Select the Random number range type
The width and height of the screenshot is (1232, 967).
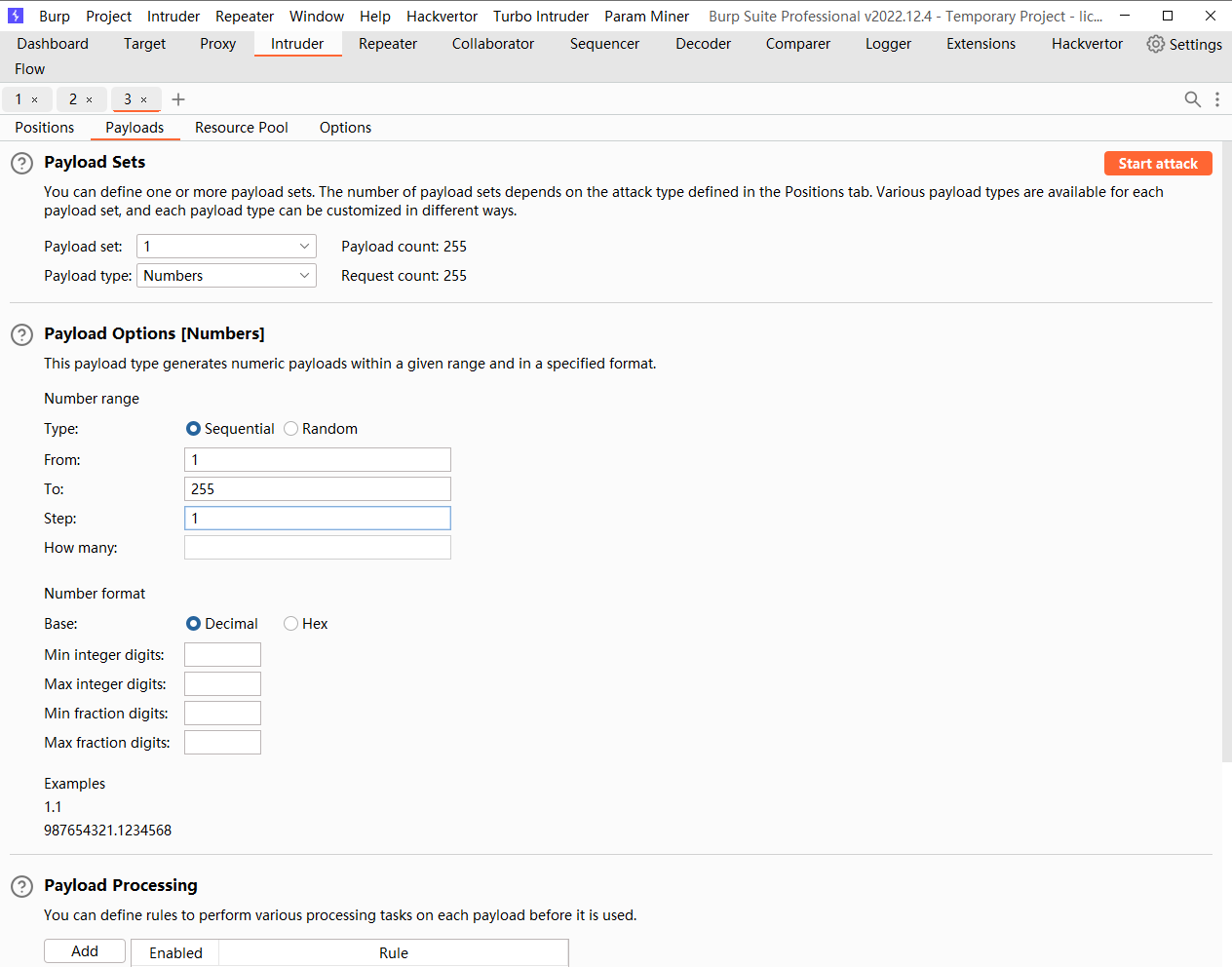pyautogui.click(x=290, y=428)
